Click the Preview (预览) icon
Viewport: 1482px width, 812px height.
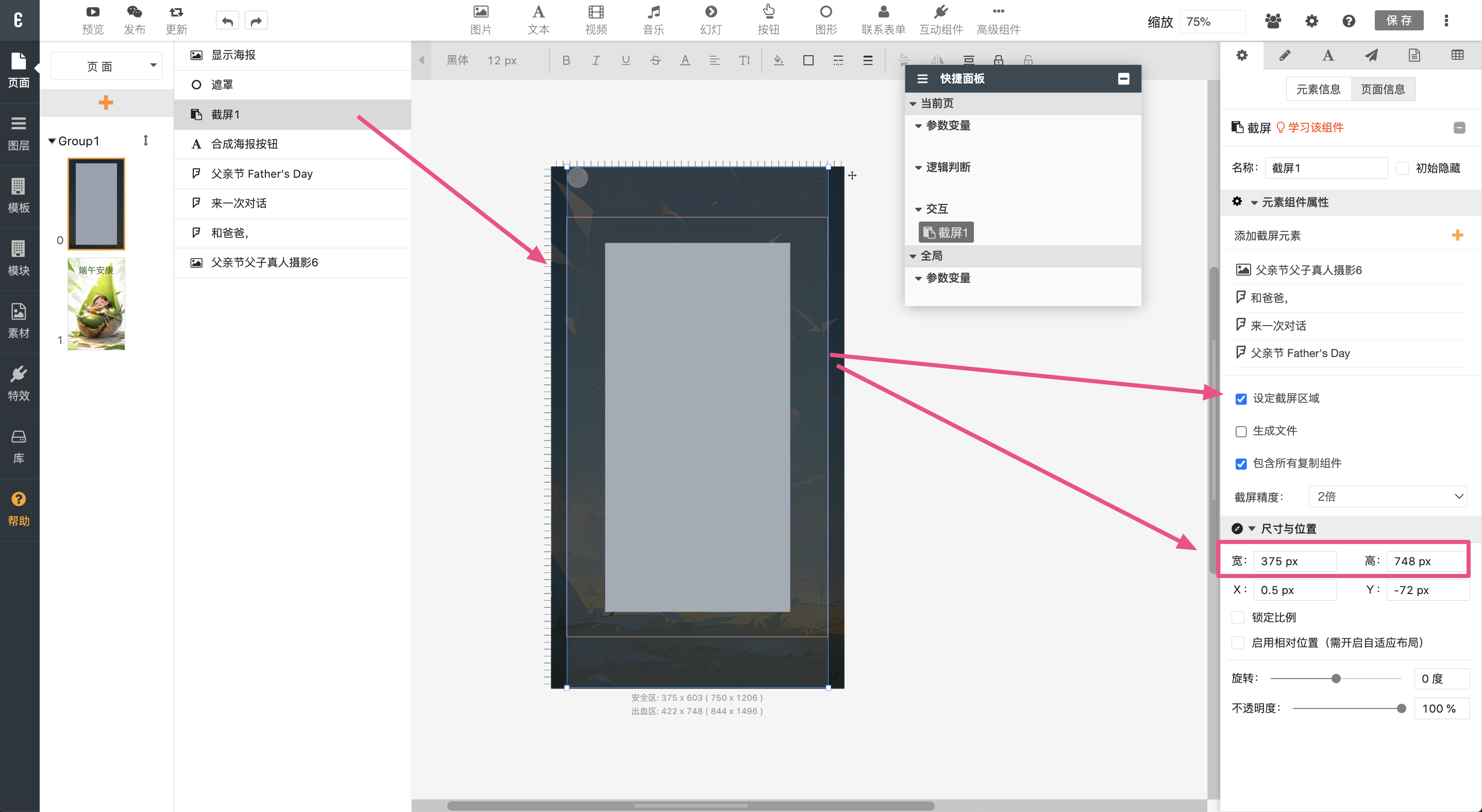pyautogui.click(x=93, y=13)
